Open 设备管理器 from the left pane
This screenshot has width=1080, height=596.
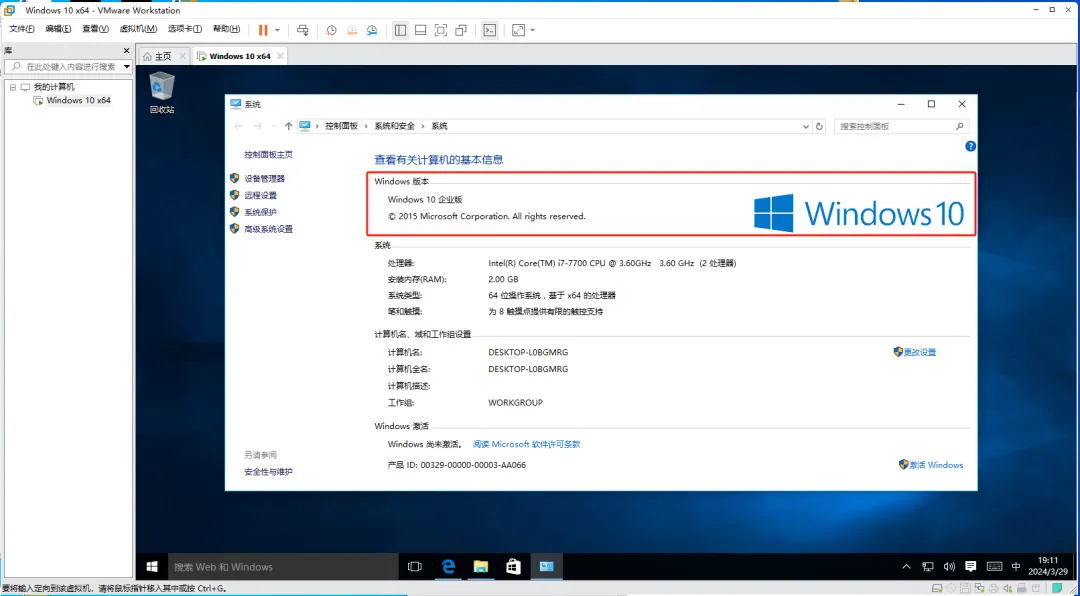pyautogui.click(x=264, y=178)
